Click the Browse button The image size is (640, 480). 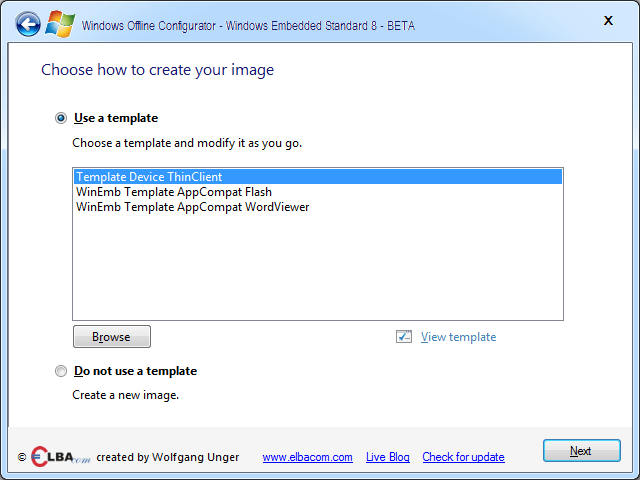[111, 337]
